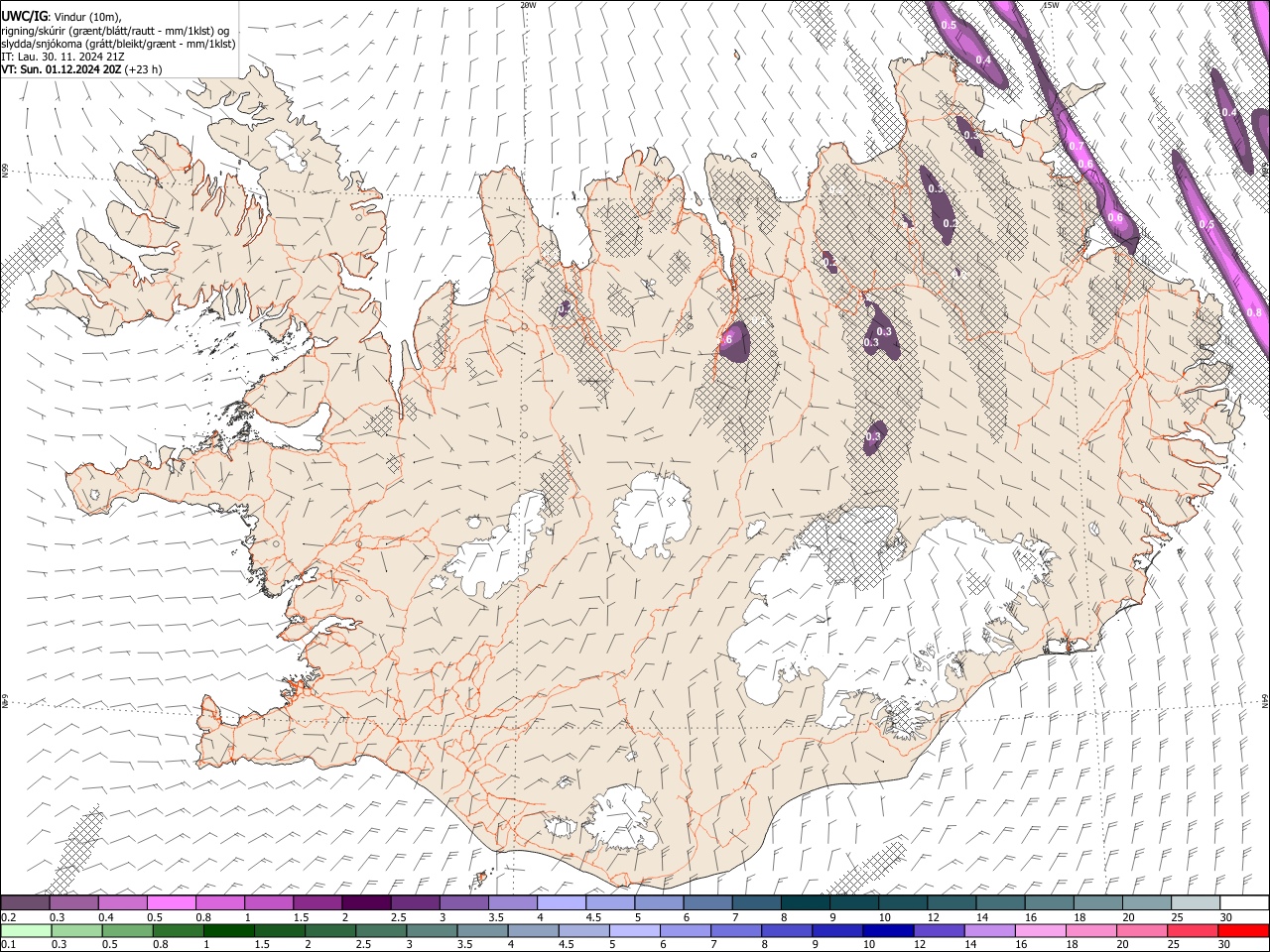Click the '0.7' value on the pink band
The image size is (1270, 952).
pos(1076,146)
